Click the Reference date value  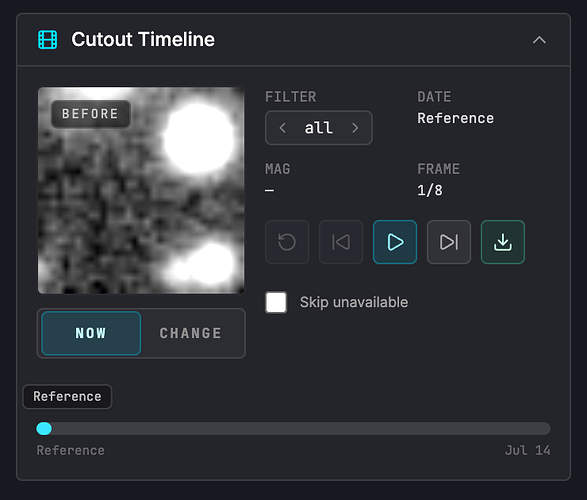456,118
